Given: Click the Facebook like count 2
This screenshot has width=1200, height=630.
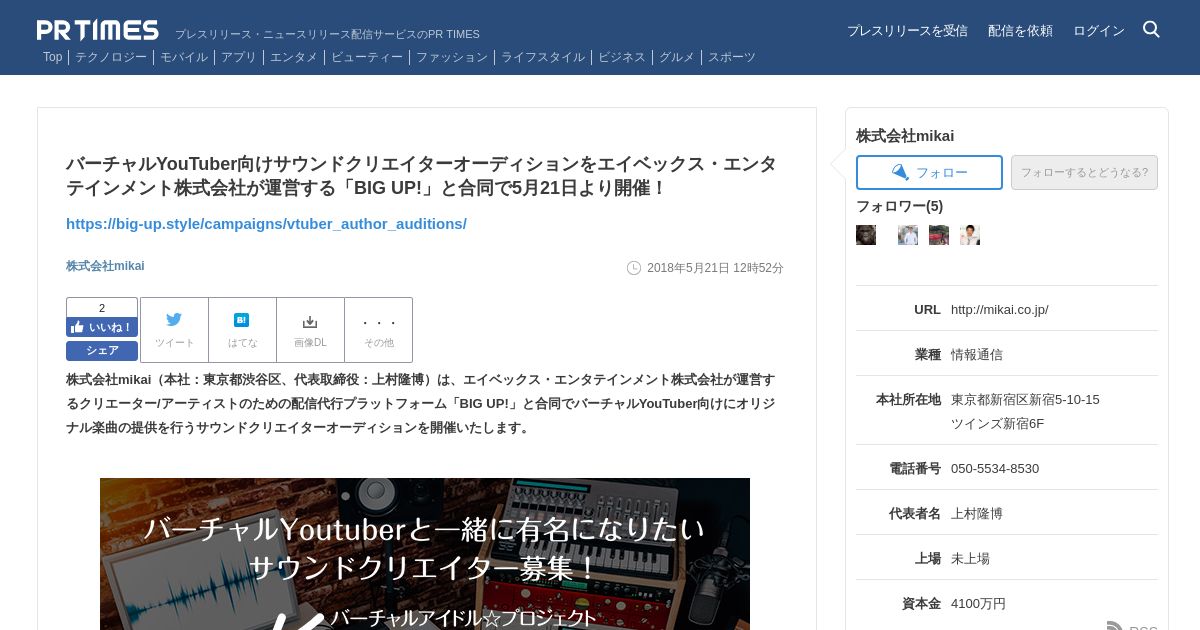Looking at the screenshot, I should click(x=102, y=308).
